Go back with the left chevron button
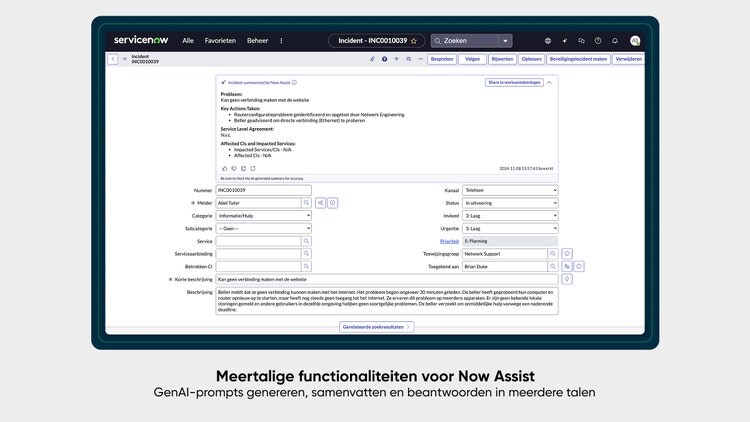The width and height of the screenshot is (750, 422). pos(113,59)
